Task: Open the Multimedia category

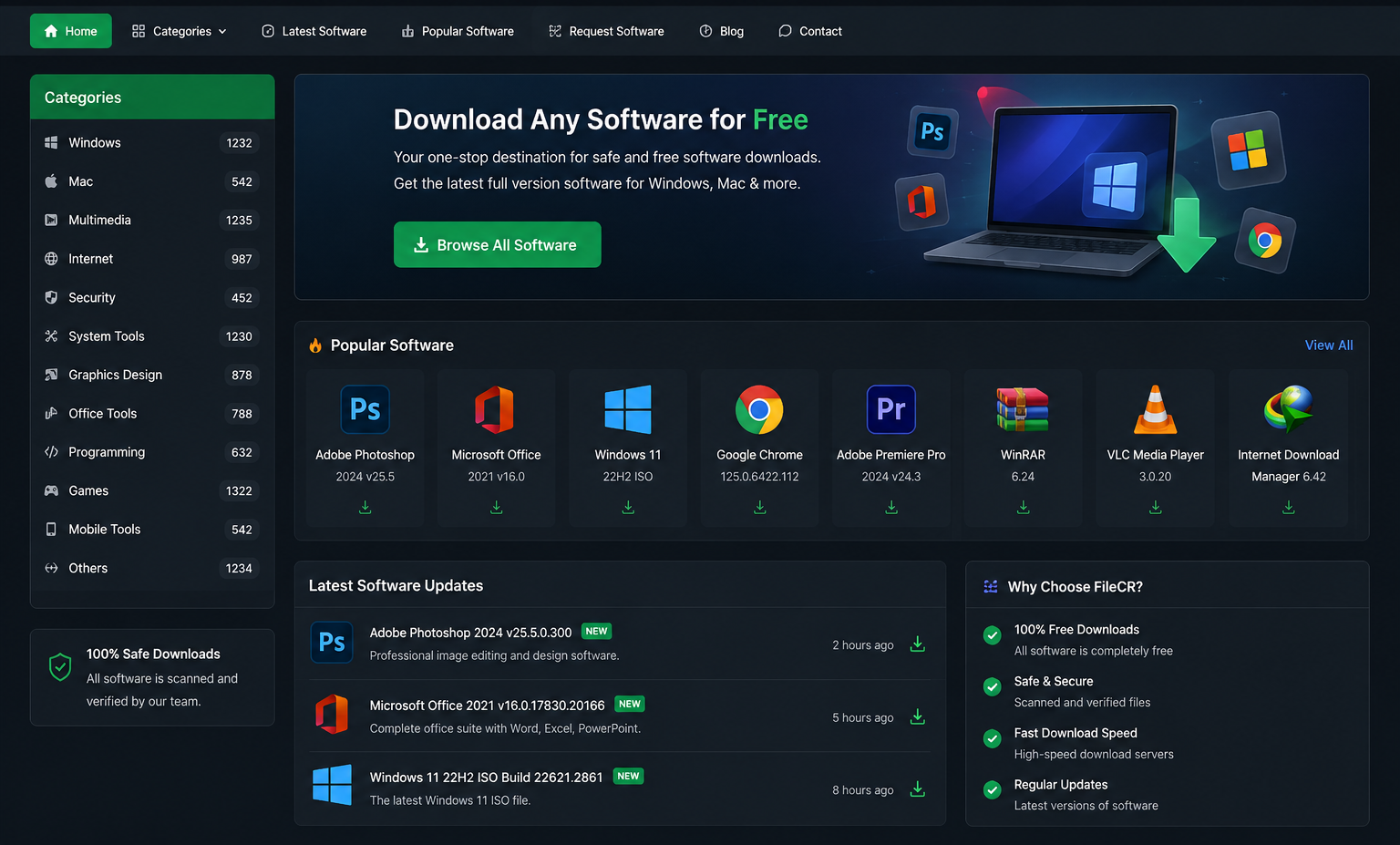Action: tap(152, 221)
